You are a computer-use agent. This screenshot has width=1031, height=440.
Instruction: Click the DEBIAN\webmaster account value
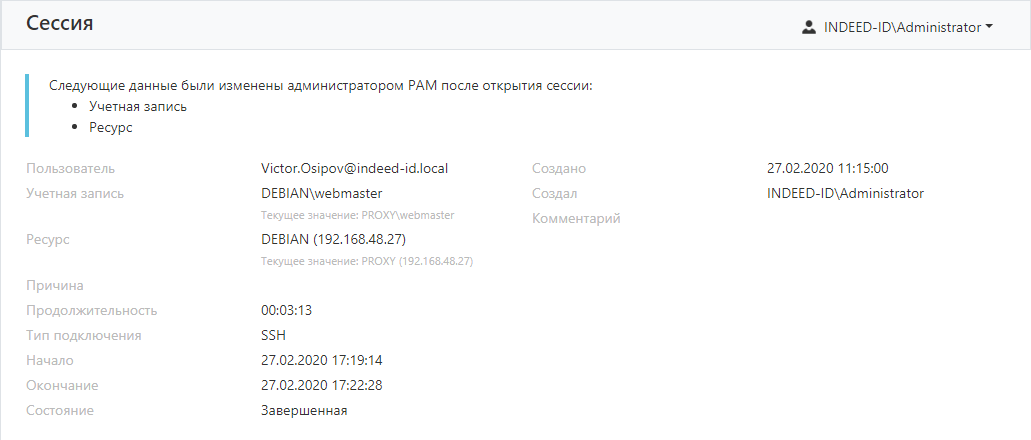click(x=321, y=193)
